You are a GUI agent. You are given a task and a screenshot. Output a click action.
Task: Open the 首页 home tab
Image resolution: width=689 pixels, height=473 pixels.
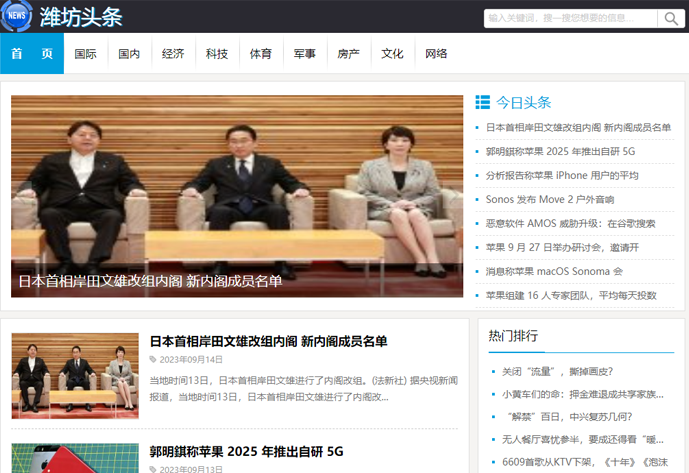click(x=32, y=54)
